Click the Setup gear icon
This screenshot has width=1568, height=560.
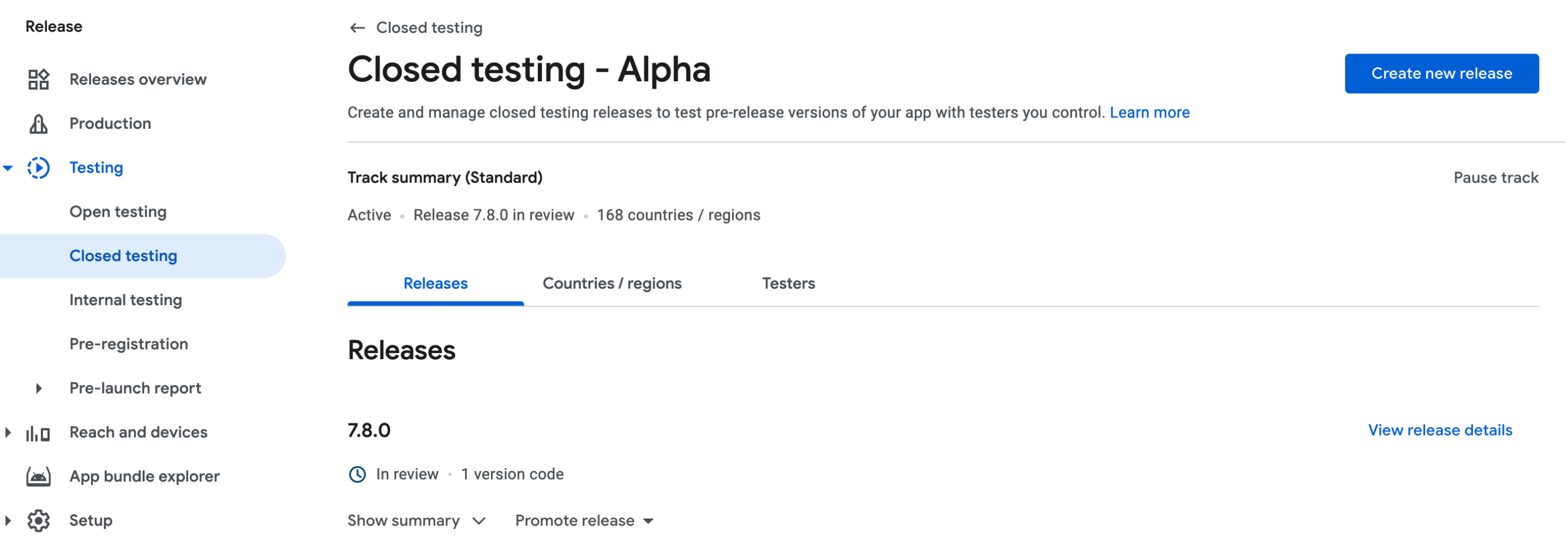[x=38, y=521]
